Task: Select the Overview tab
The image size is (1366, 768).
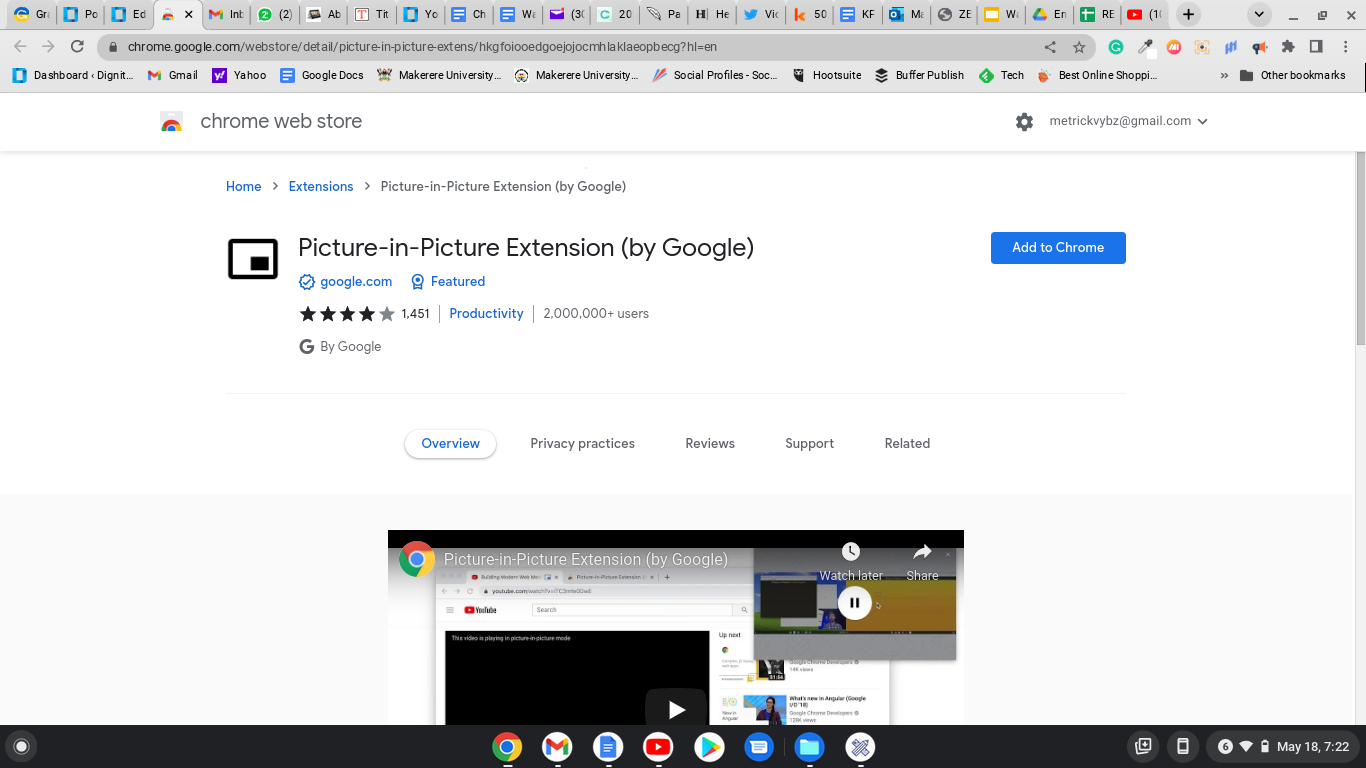Action: click(450, 444)
